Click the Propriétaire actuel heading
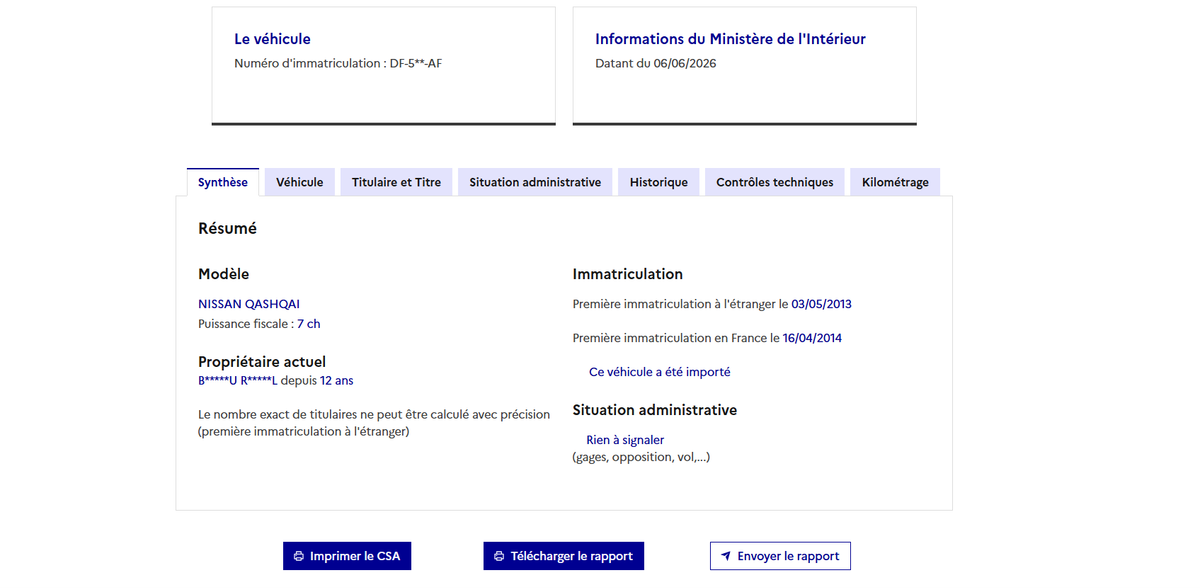The image size is (1200, 588). click(x=262, y=362)
